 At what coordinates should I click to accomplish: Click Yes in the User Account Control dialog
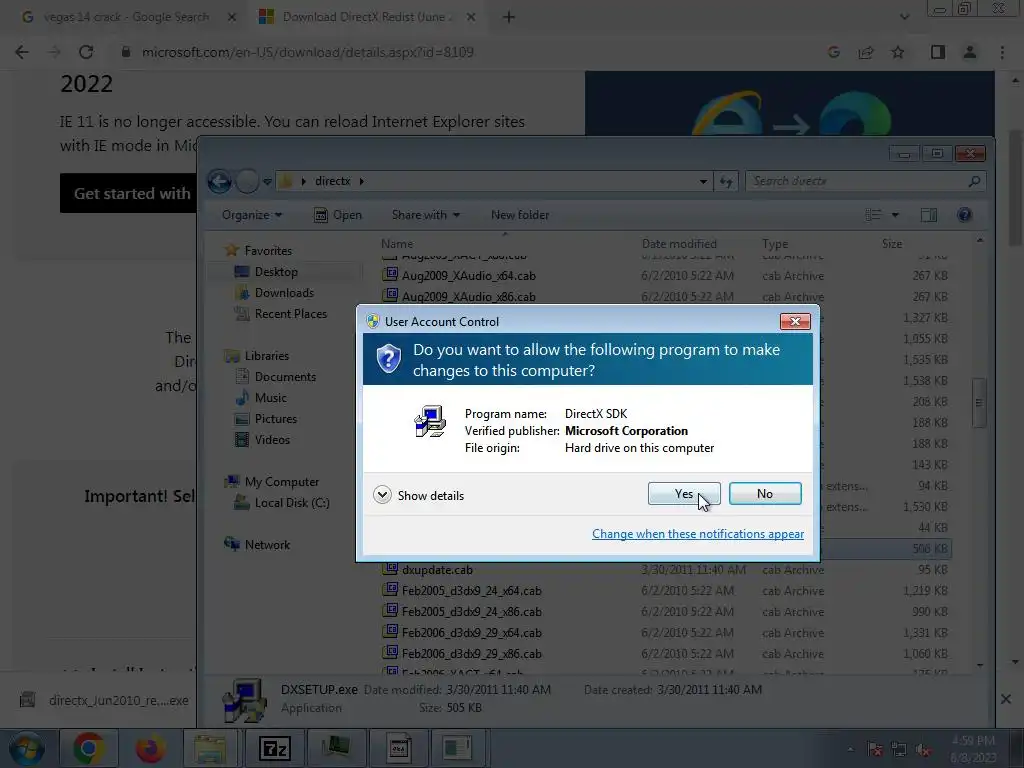684,494
